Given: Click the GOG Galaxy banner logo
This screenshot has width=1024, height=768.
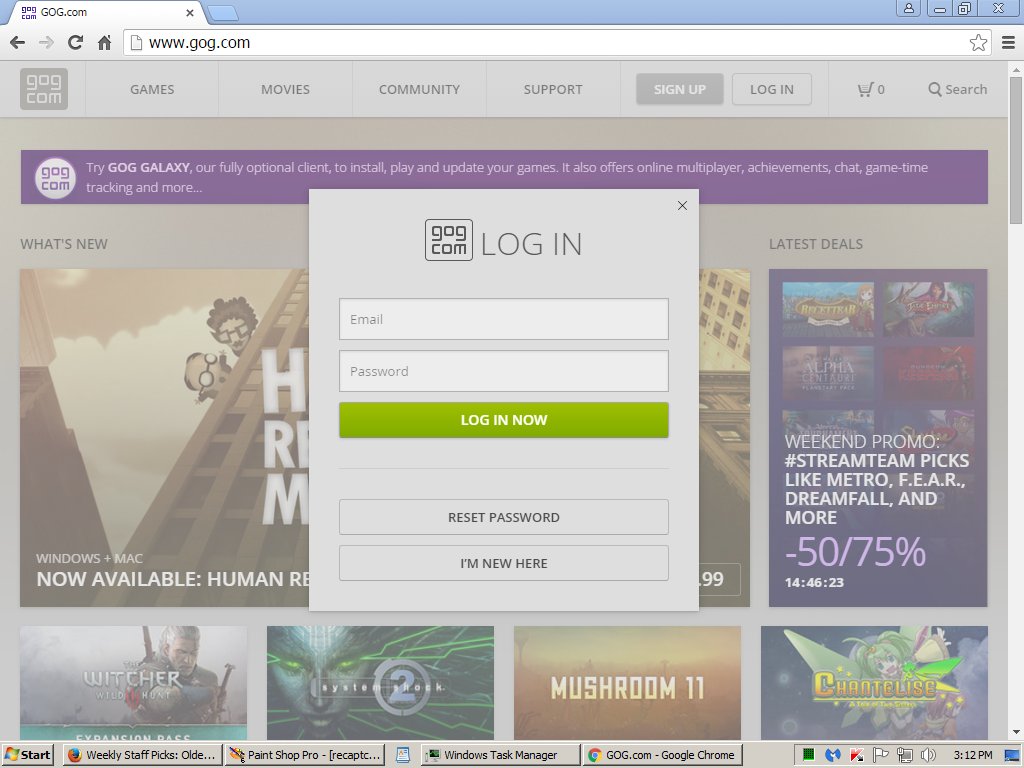Looking at the screenshot, I should click(x=55, y=178).
